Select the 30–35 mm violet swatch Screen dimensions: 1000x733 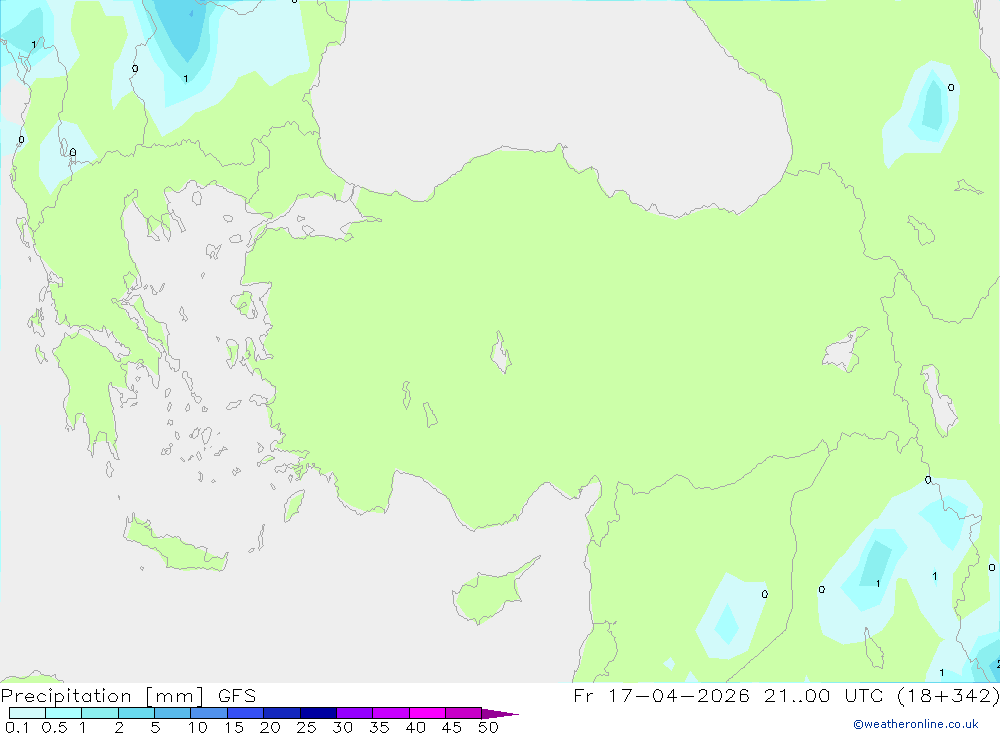click(x=354, y=713)
